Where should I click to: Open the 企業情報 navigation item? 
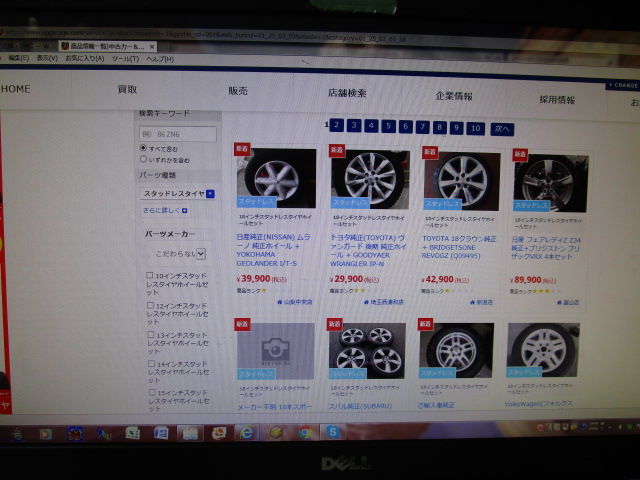[x=454, y=96]
